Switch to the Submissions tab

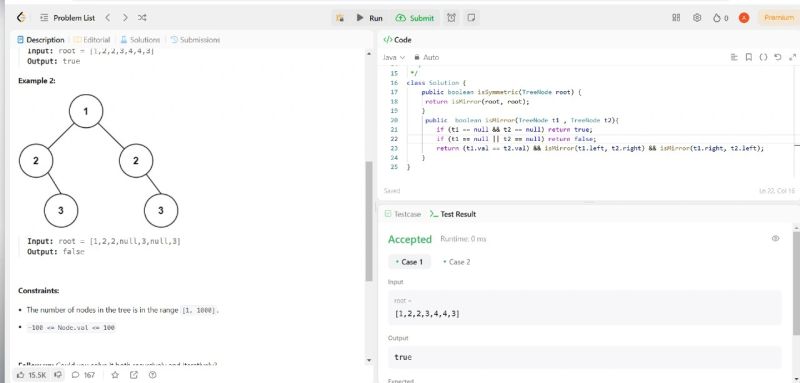tap(195, 40)
